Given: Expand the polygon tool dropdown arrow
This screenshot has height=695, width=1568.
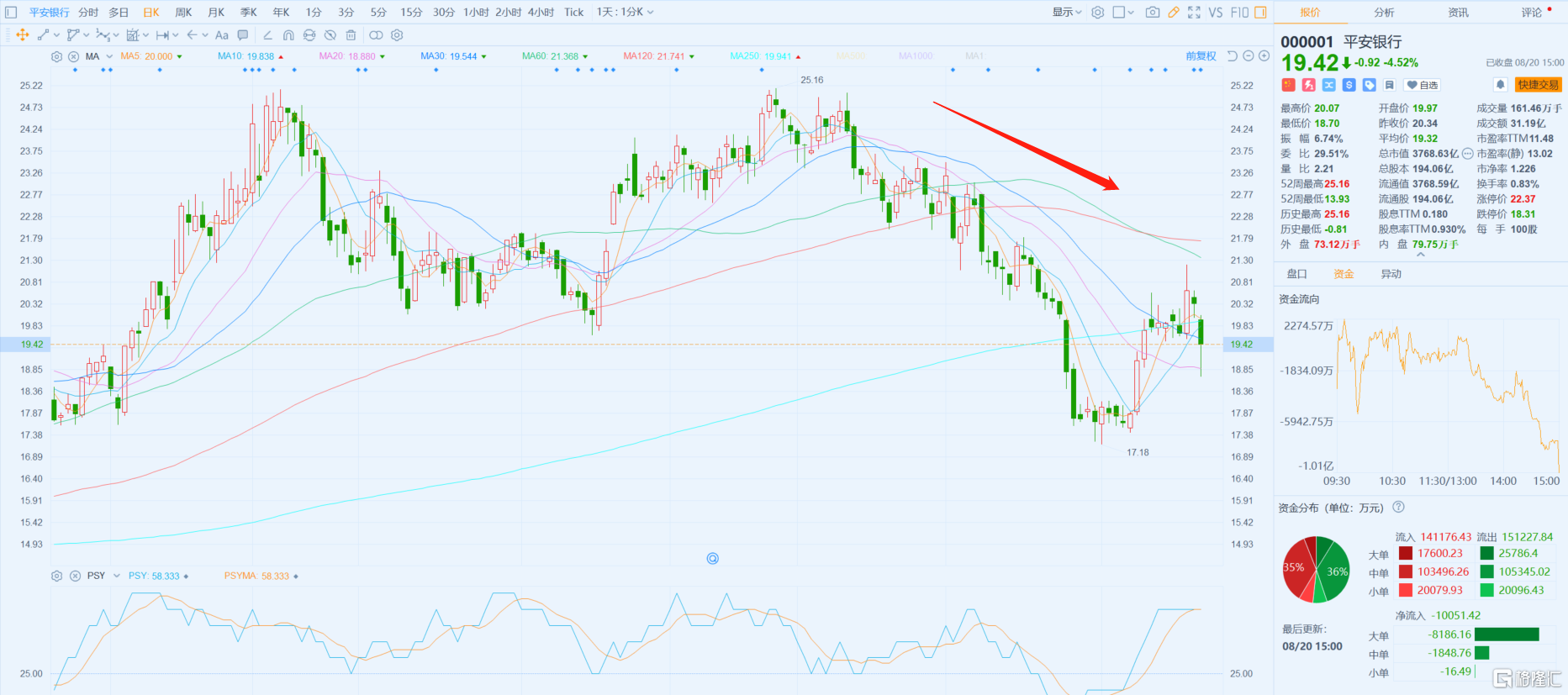Looking at the screenshot, I should [87, 35].
